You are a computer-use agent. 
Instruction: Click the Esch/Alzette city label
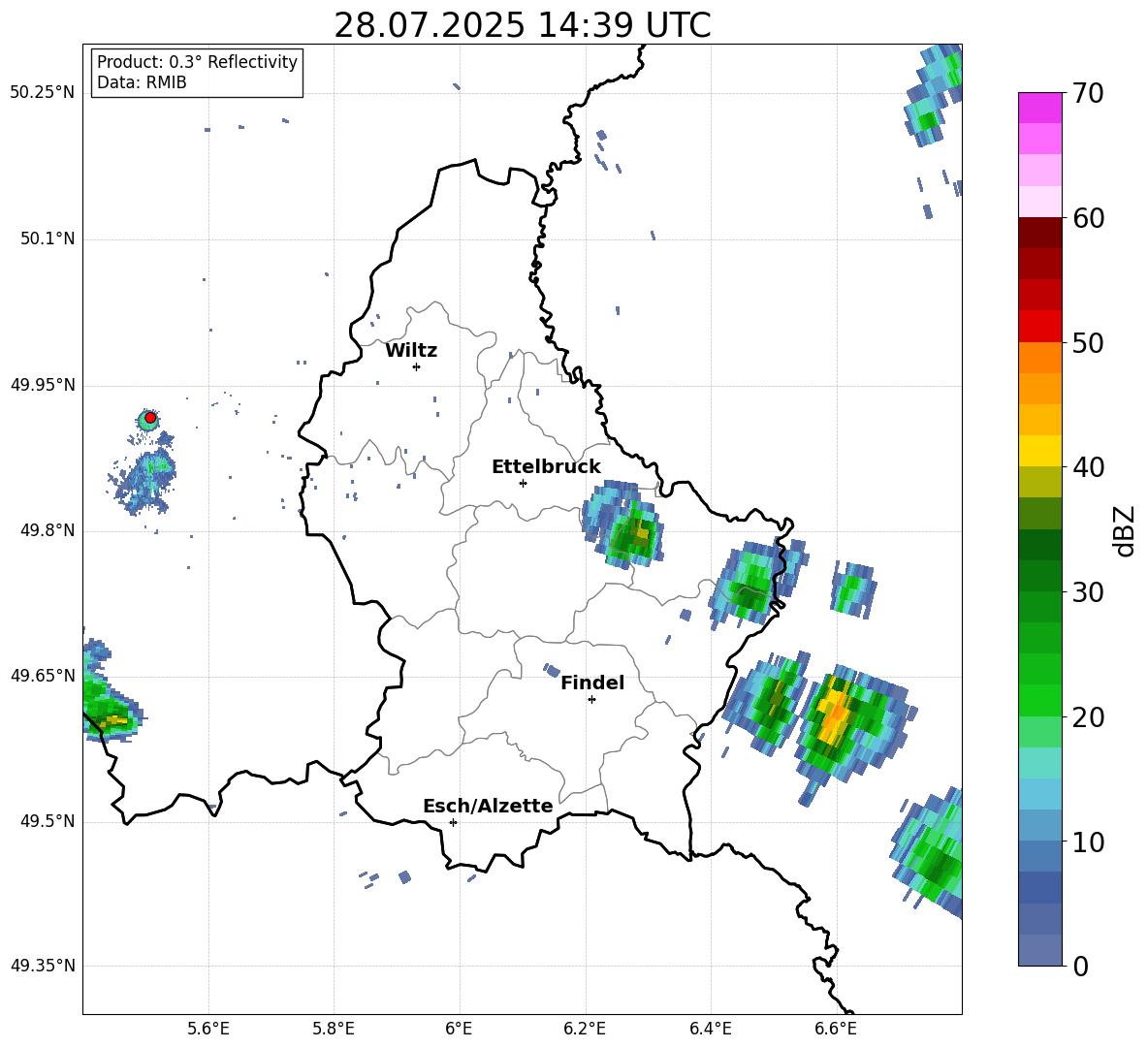[x=488, y=806]
